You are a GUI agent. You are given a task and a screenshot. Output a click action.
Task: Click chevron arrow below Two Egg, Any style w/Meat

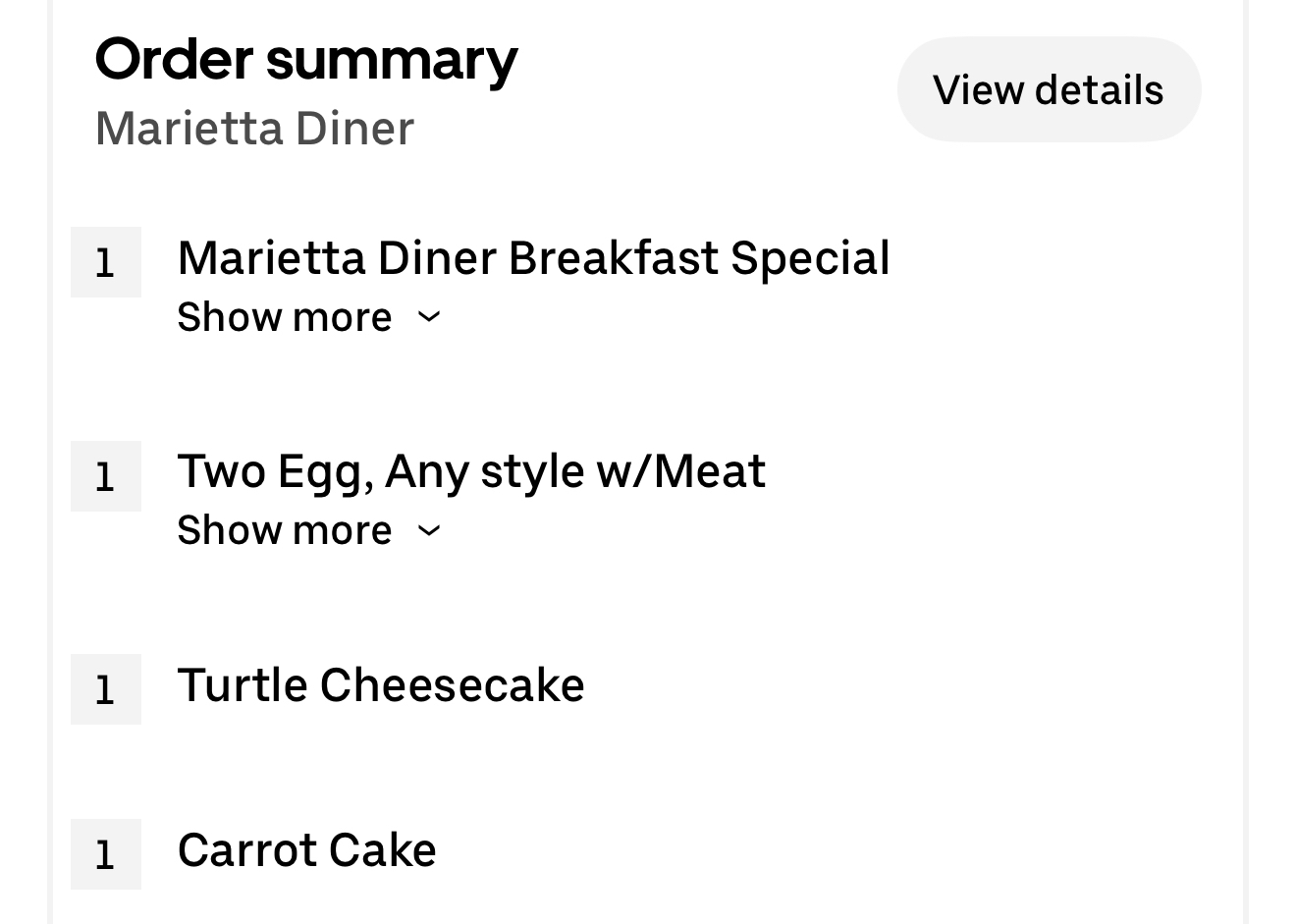[429, 530]
